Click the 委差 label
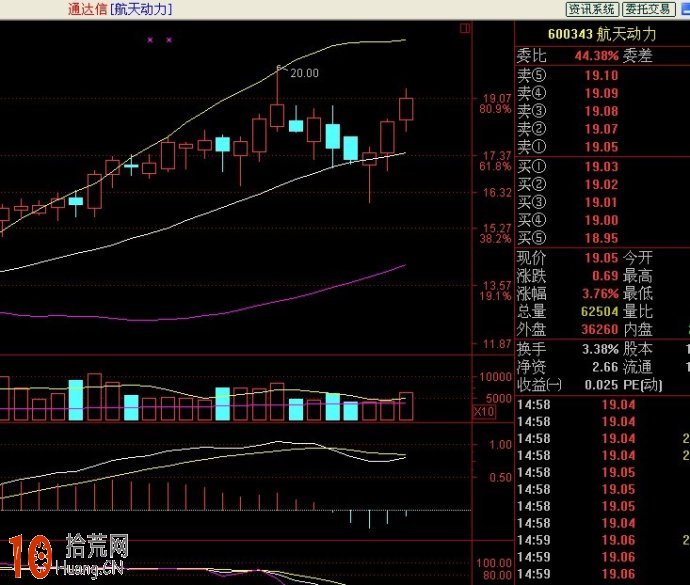Viewport: 690px width, 585px height. (x=637, y=56)
